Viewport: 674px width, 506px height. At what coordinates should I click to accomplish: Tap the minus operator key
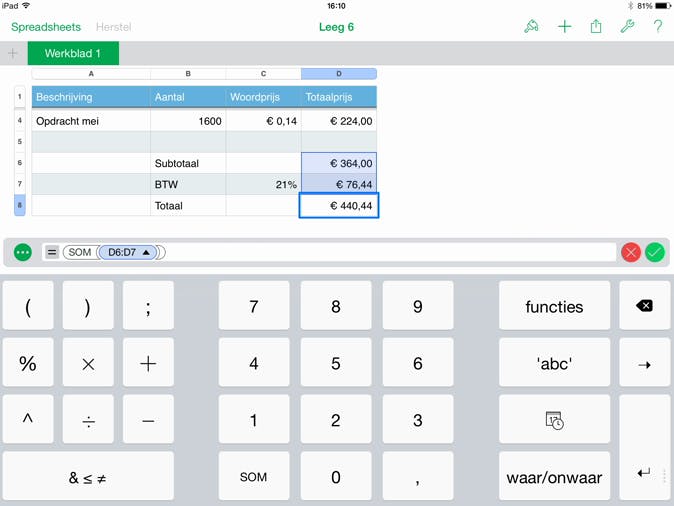[x=148, y=420]
